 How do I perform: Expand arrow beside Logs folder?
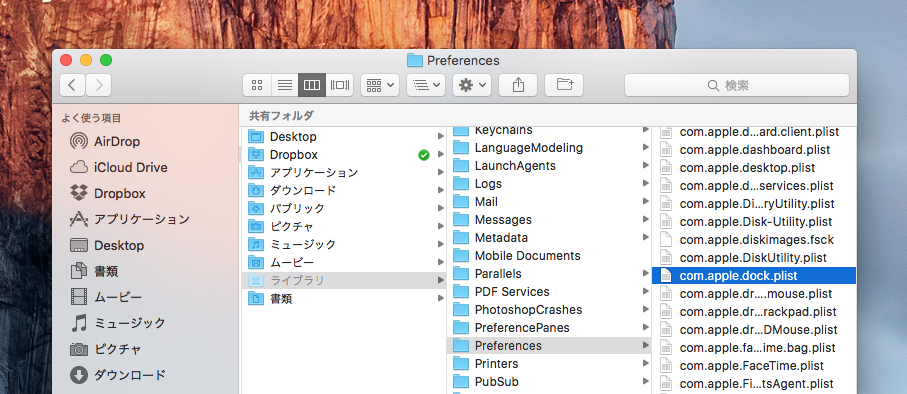pyautogui.click(x=646, y=183)
